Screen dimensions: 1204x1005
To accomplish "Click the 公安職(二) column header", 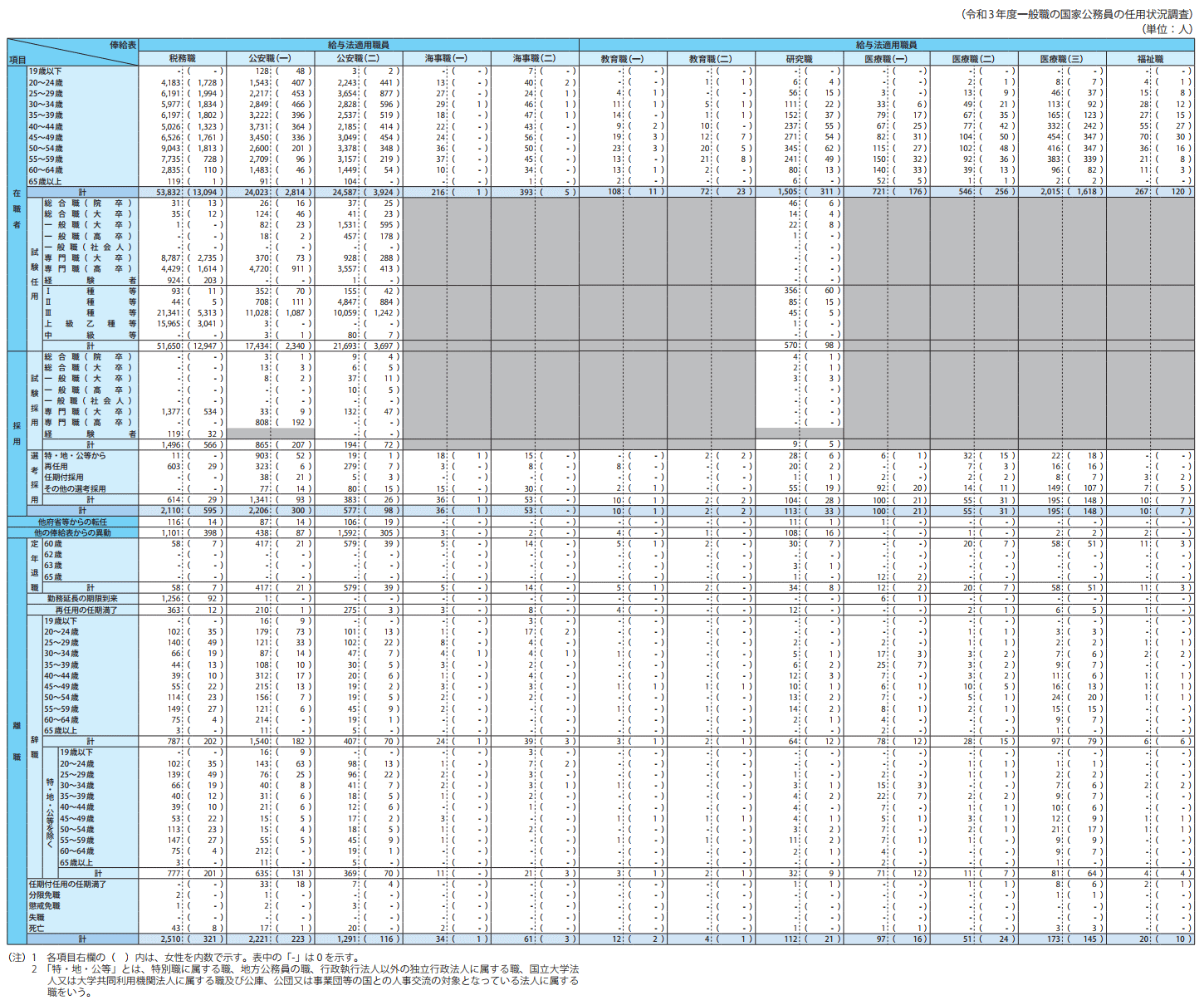I will coord(358,59).
